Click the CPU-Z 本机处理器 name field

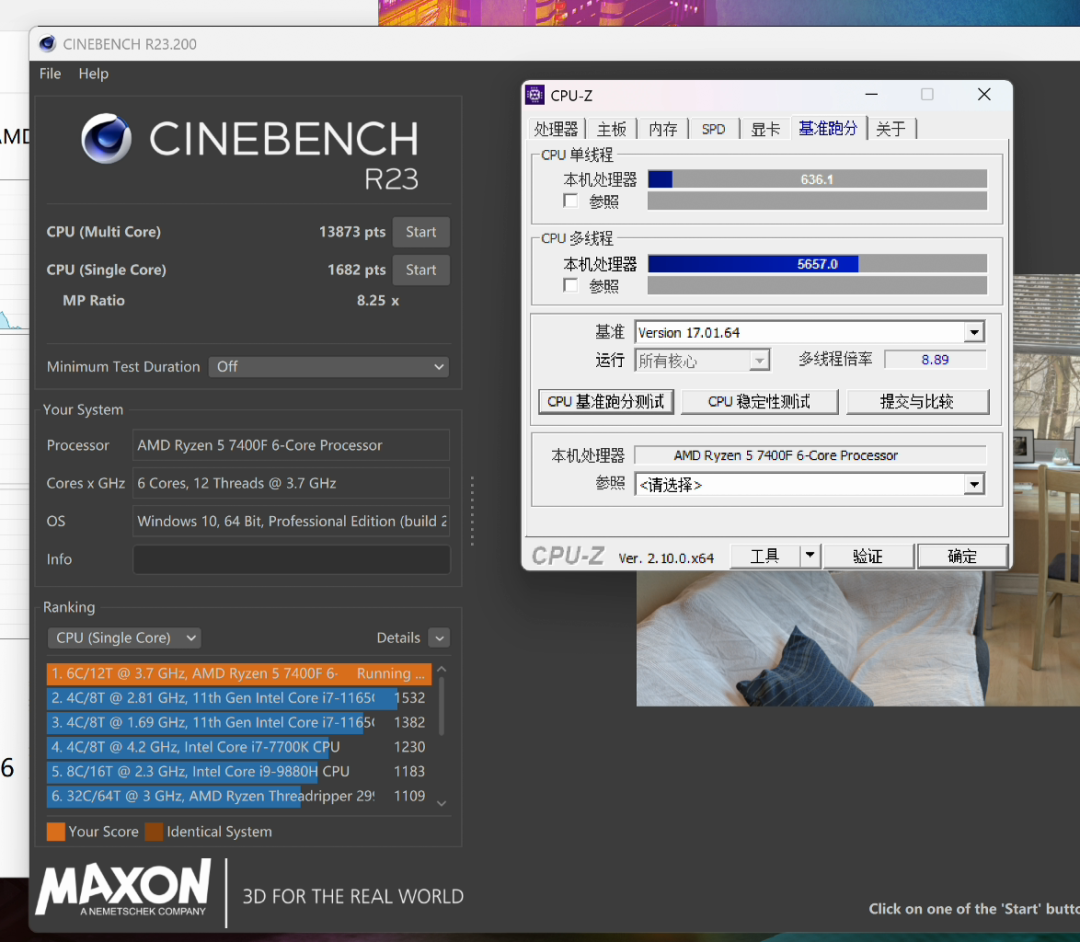pyautogui.click(x=810, y=455)
